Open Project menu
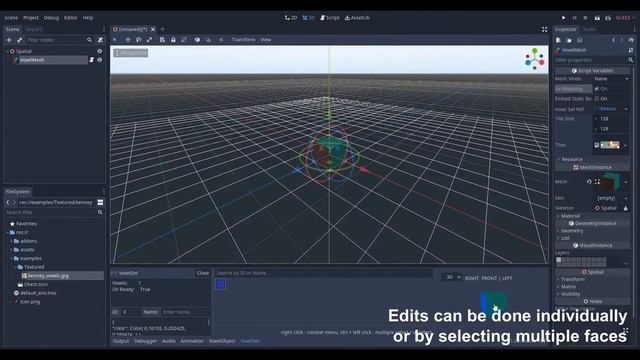The height and width of the screenshot is (360, 640). pos(31,18)
